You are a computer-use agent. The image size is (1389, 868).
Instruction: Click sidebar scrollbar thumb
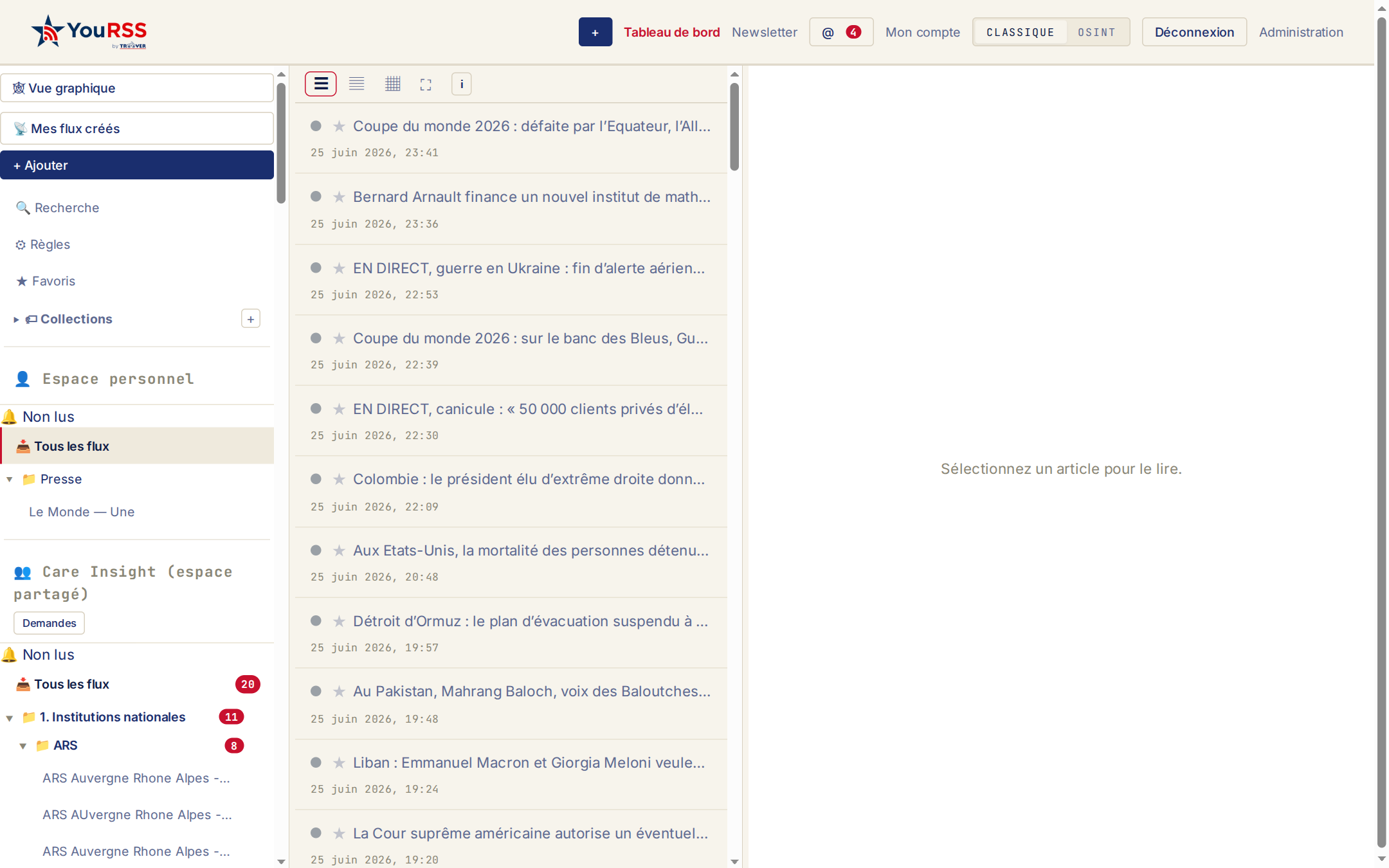pos(281,143)
